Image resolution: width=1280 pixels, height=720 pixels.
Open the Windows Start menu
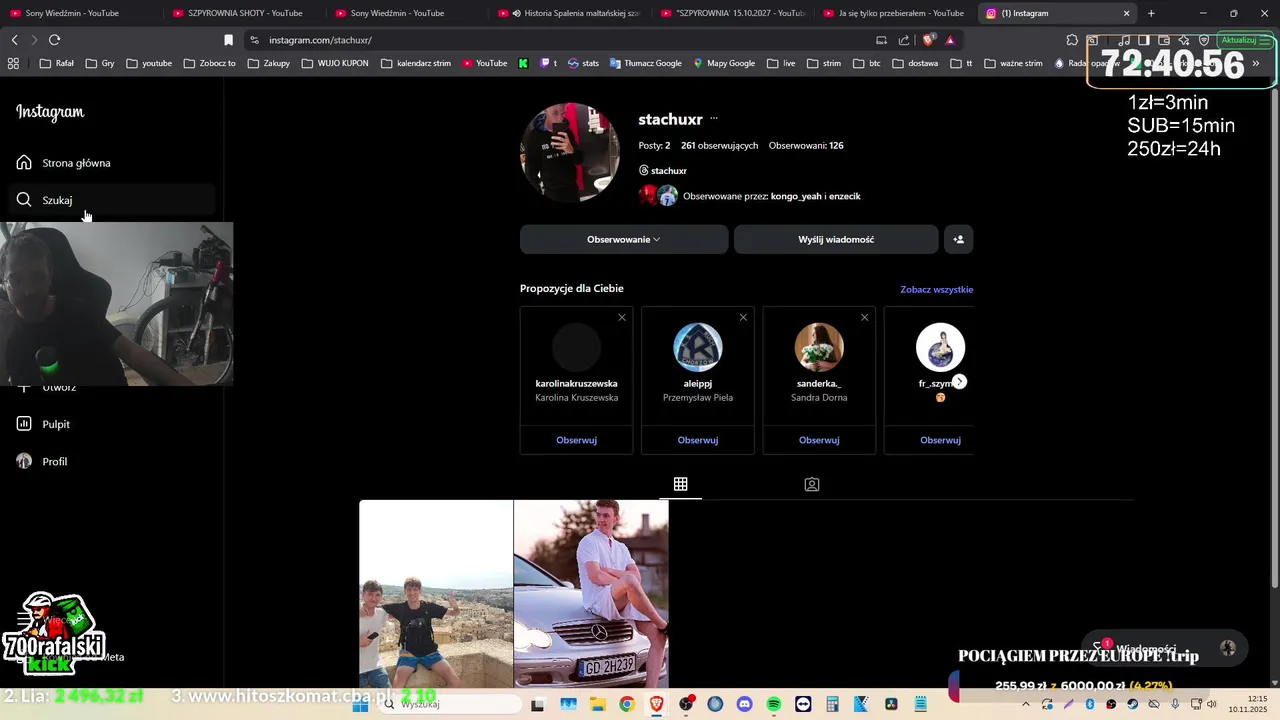[x=360, y=704]
